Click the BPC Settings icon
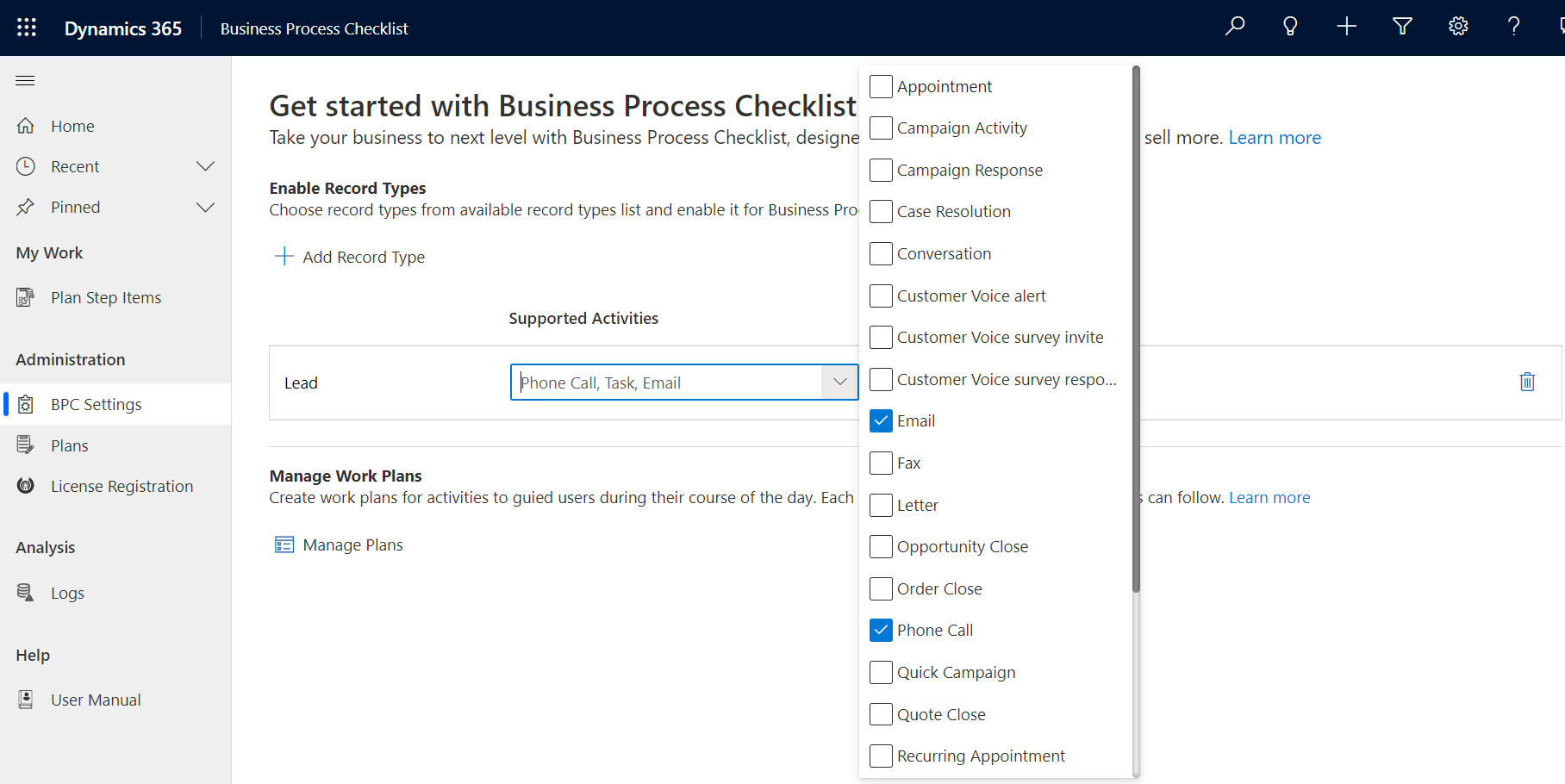 click(26, 404)
